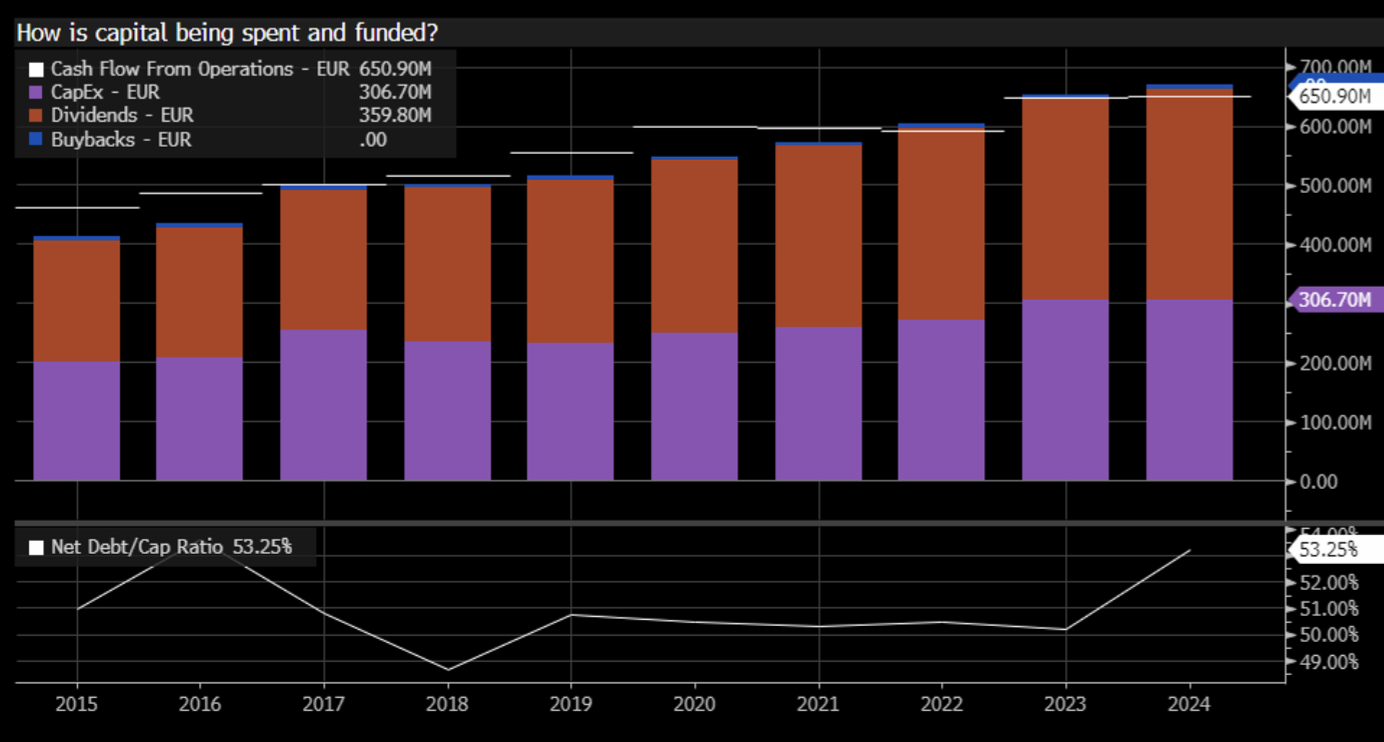Click the chart title 'How is capital being spent and funded?'

227,32
